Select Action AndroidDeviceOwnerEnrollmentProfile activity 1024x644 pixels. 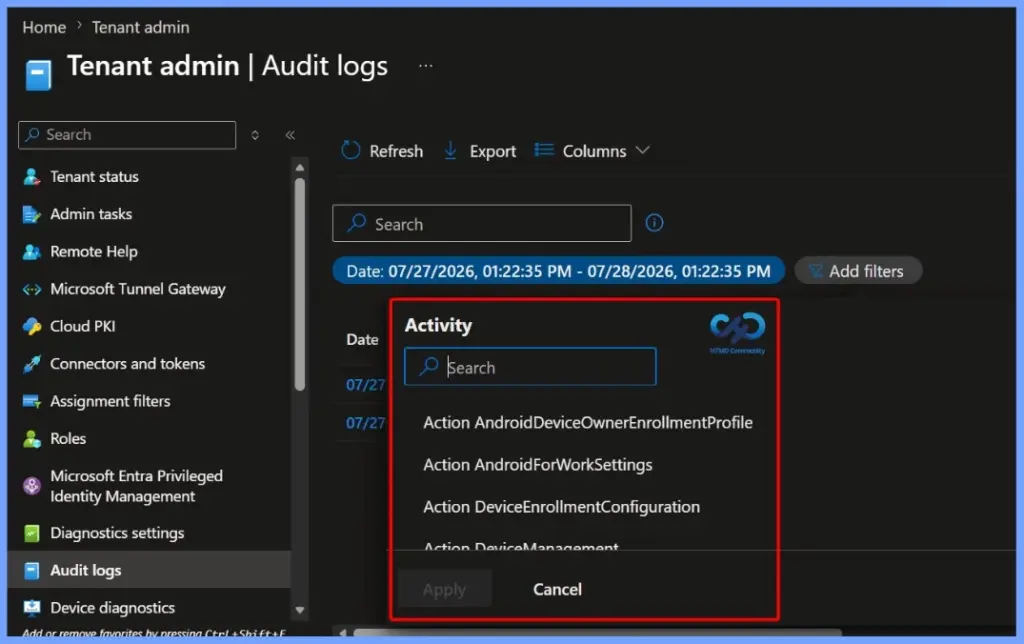(x=588, y=423)
